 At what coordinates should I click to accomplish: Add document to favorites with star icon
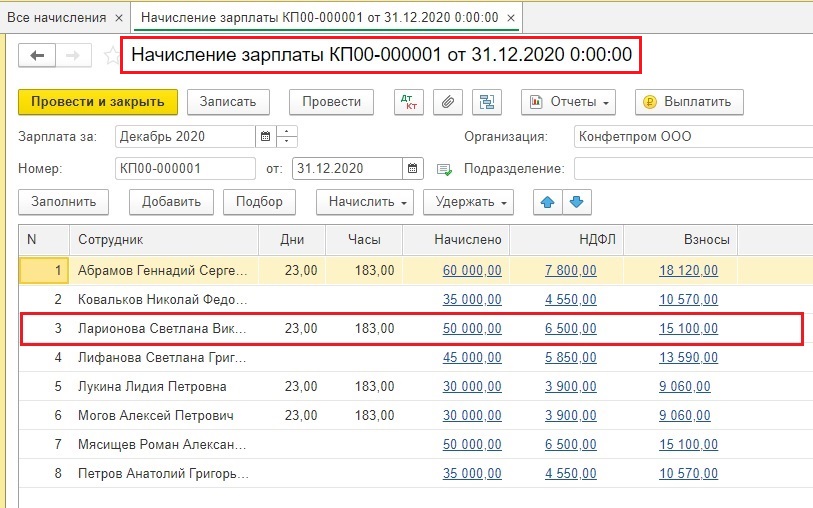[112, 55]
